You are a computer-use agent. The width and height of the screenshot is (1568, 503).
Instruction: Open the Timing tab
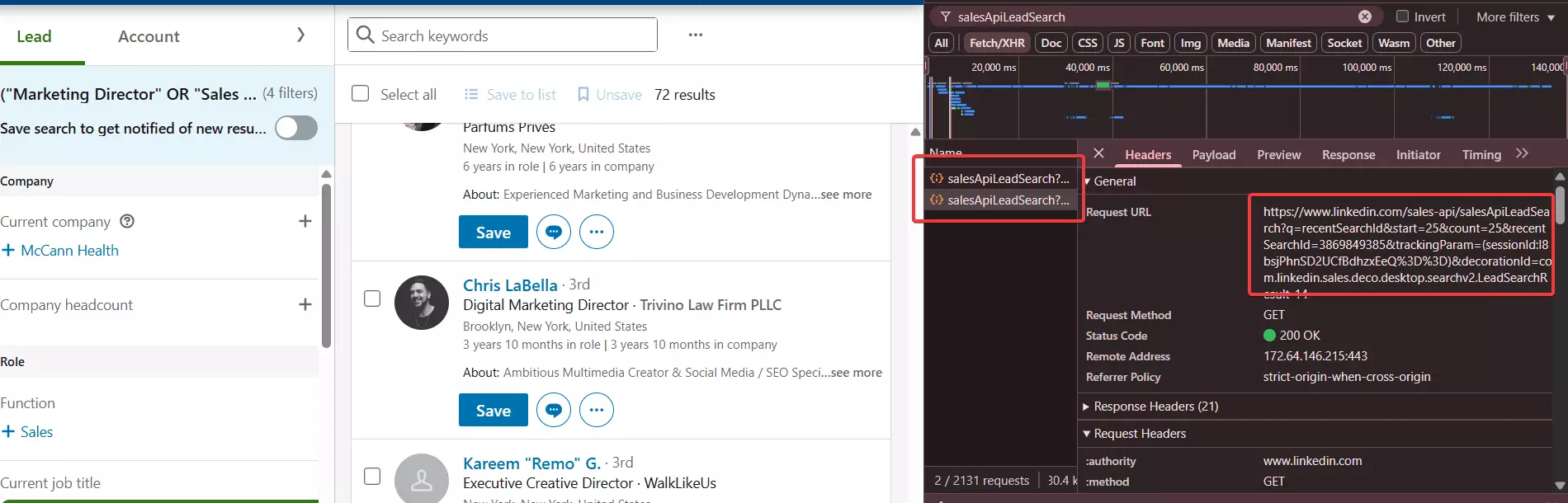1481,154
